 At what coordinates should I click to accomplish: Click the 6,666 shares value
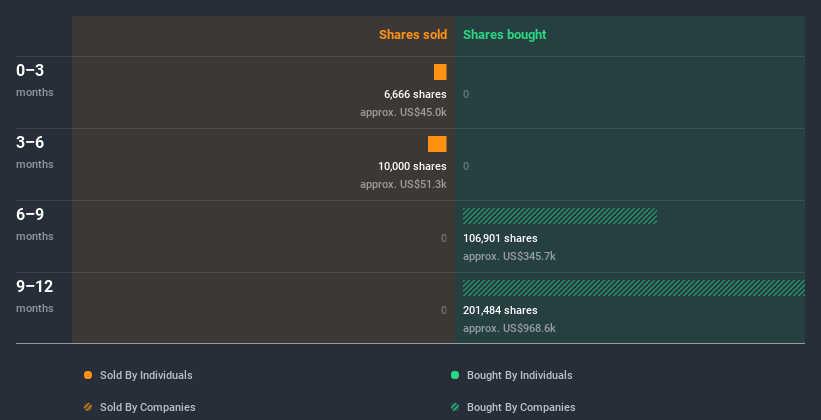[x=415, y=94]
